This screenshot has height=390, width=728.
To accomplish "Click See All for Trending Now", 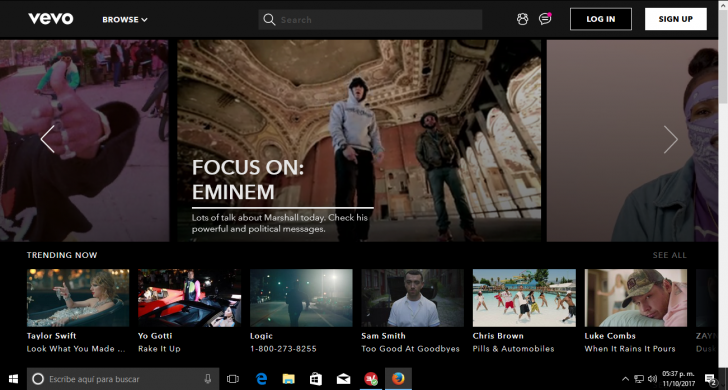I will [x=669, y=255].
